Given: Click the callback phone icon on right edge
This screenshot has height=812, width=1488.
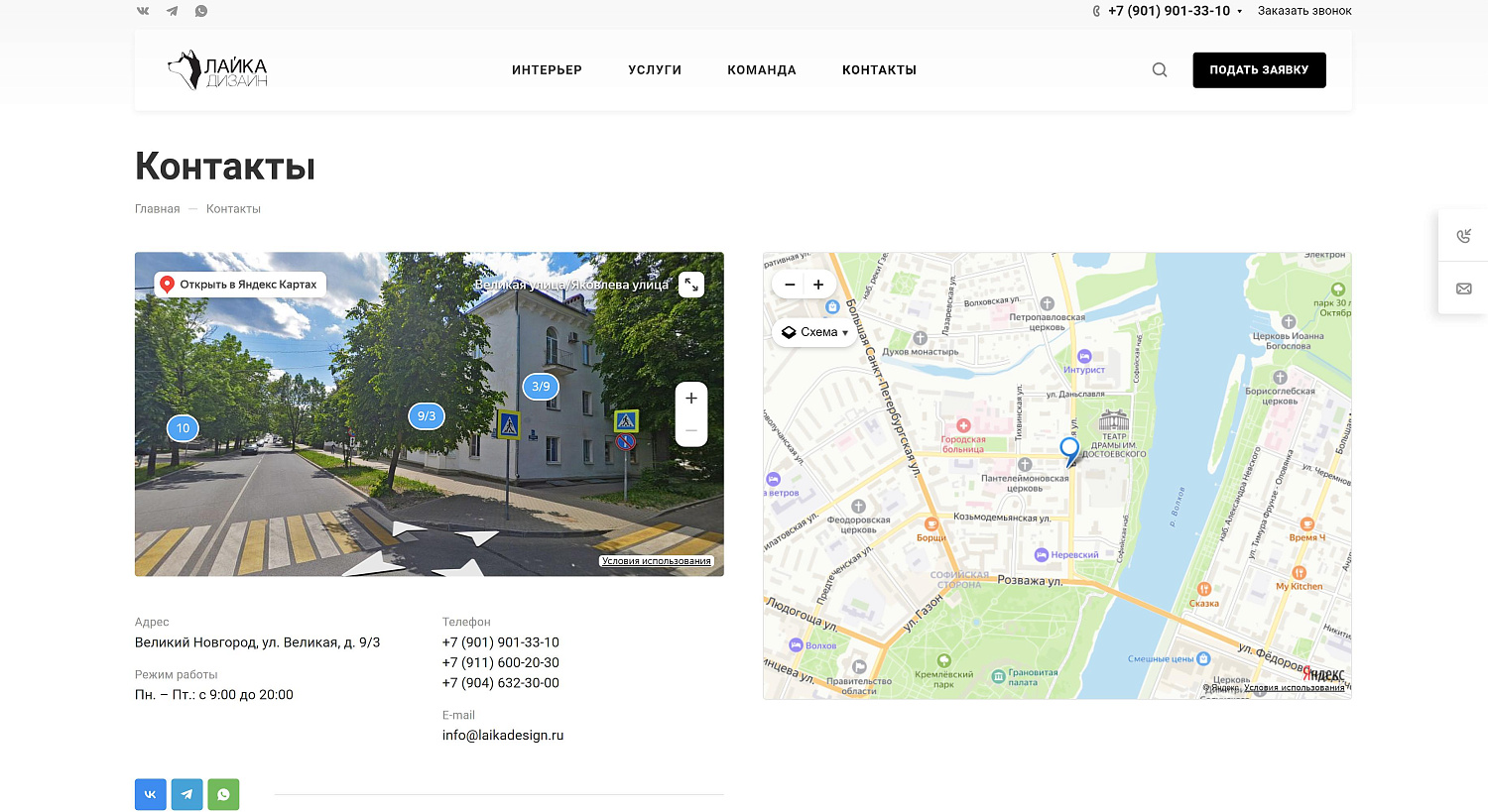Looking at the screenshot, I should tap(1463, 236).
